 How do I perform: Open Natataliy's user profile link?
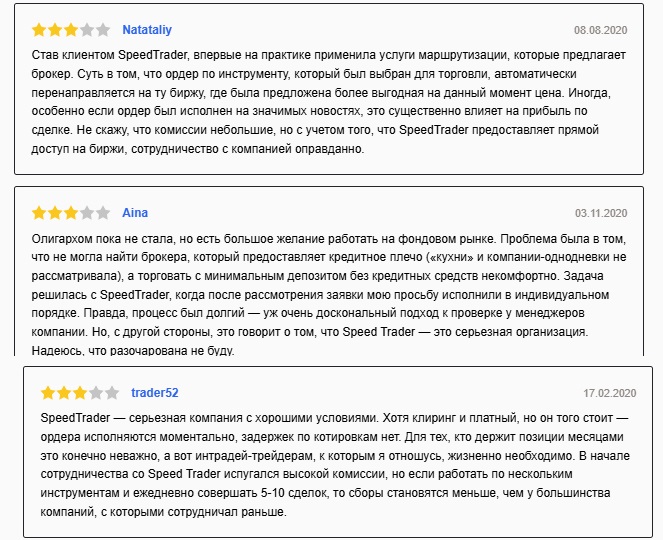point(147,30)
